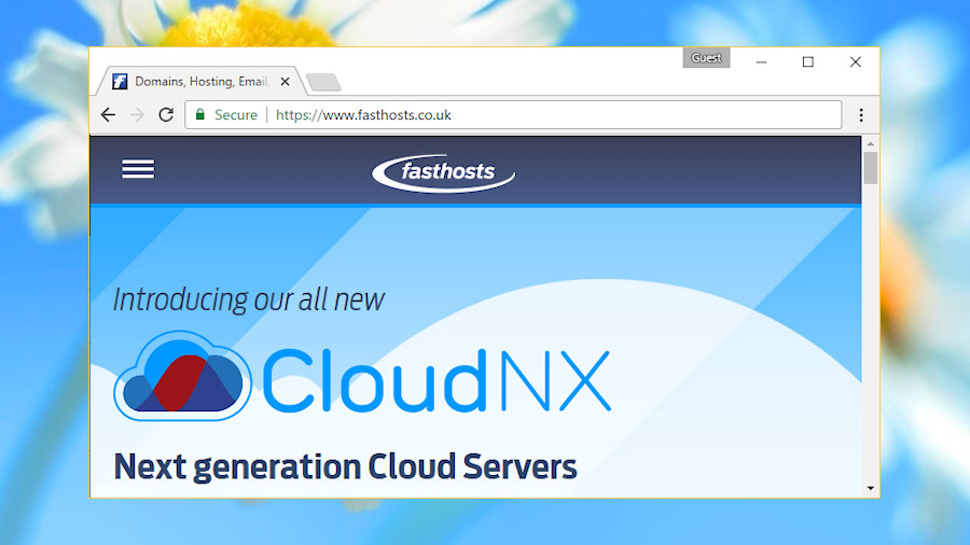Close the browser window

pos(855,62)
